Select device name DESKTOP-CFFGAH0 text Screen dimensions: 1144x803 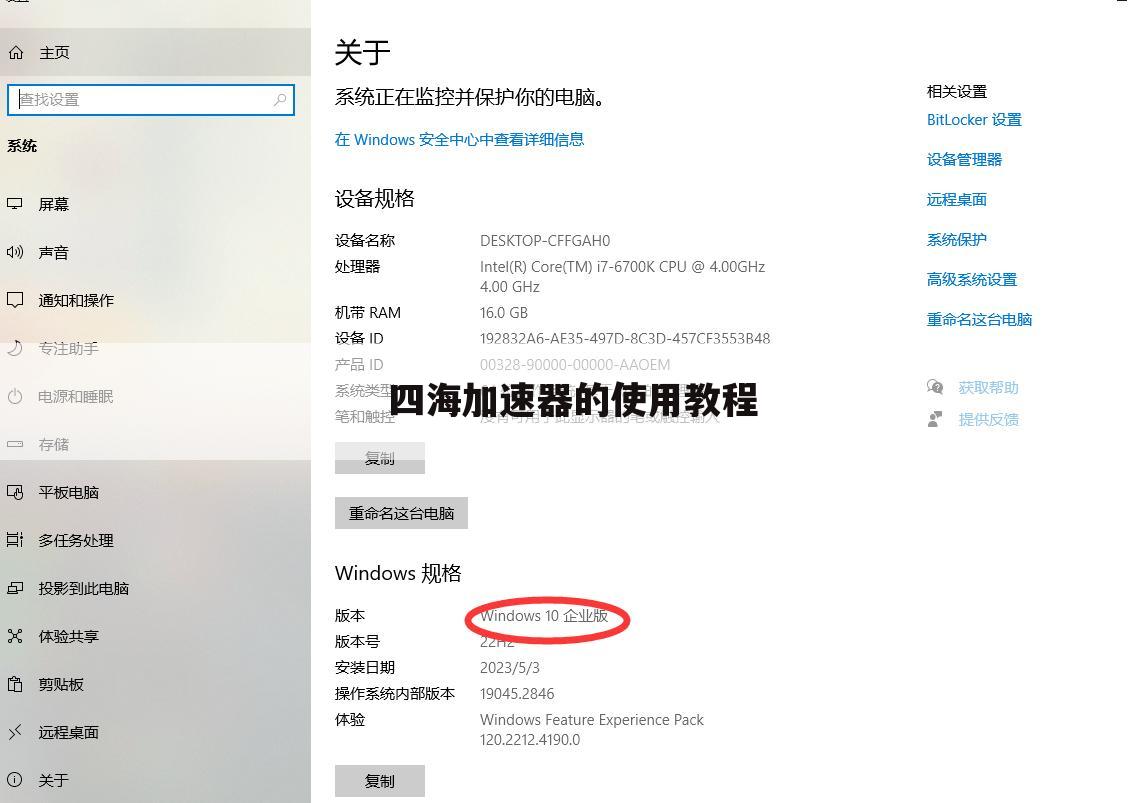tap(545, 241)
